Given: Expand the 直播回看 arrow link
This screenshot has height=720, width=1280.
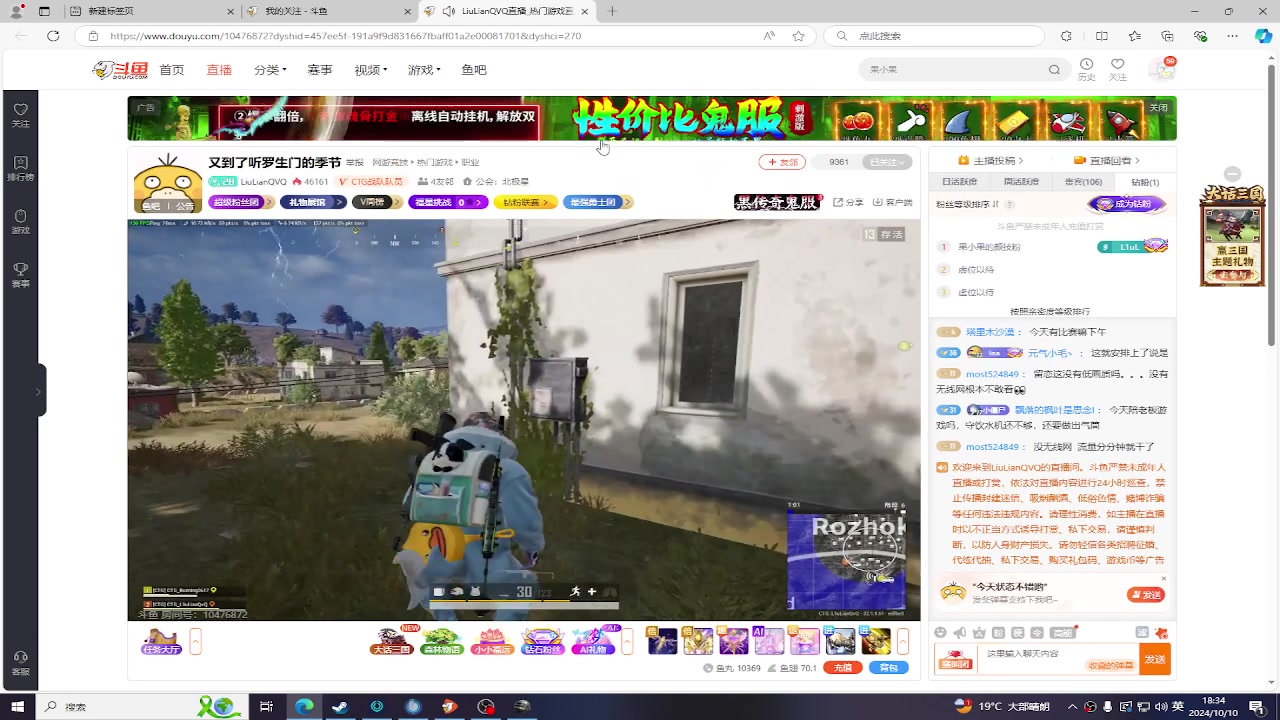Looking at the screenshot, I should pos(1107,160).
